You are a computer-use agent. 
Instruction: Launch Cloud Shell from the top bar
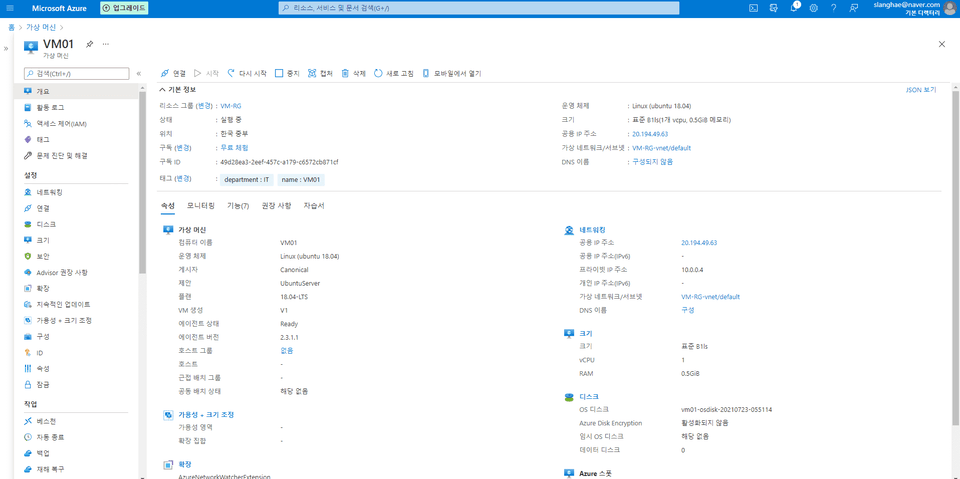pyautogui.click(x=754, y=8)
